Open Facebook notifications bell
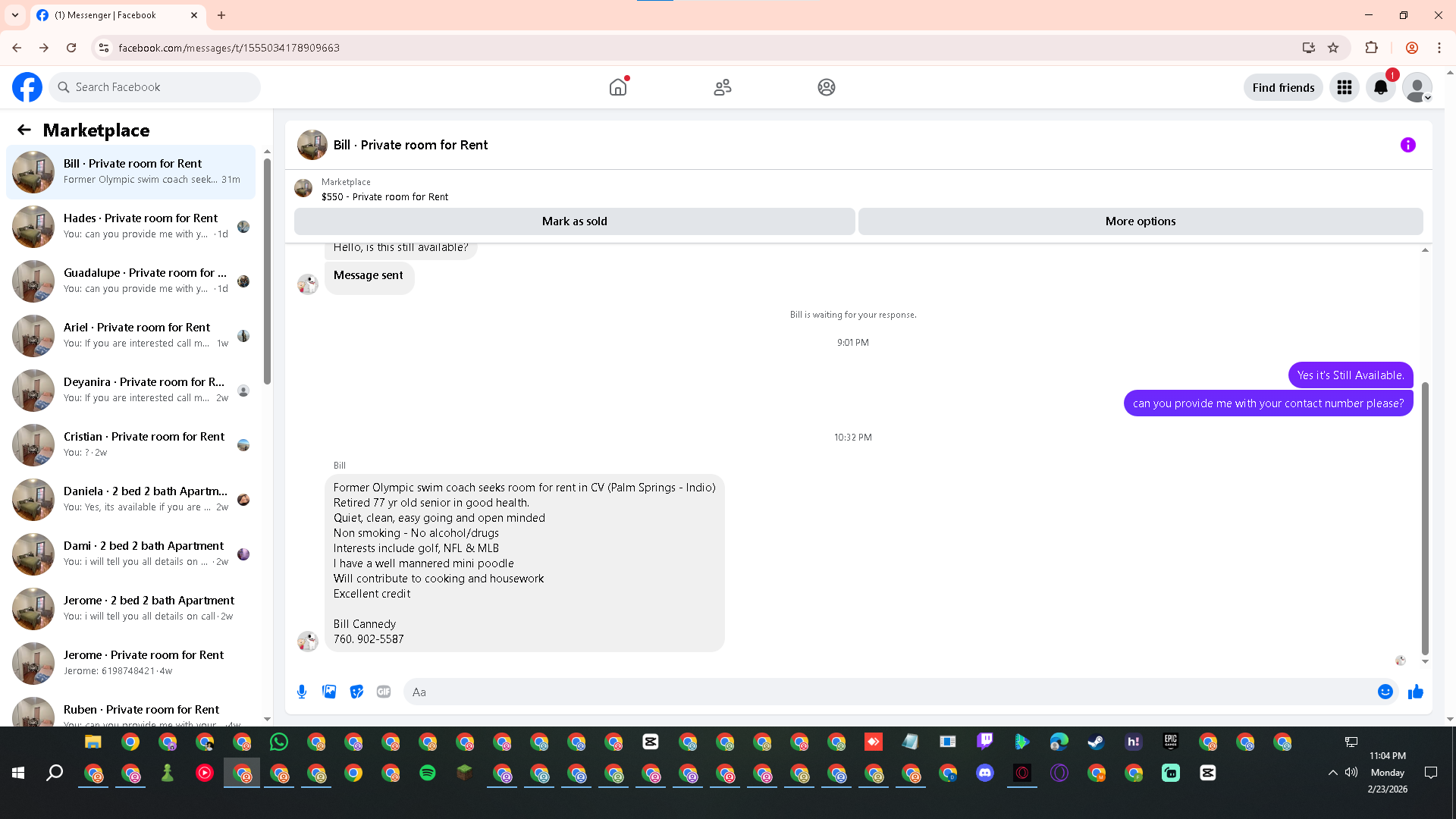The height and width of the screenshot is (819, 1456). (1380, 88)
